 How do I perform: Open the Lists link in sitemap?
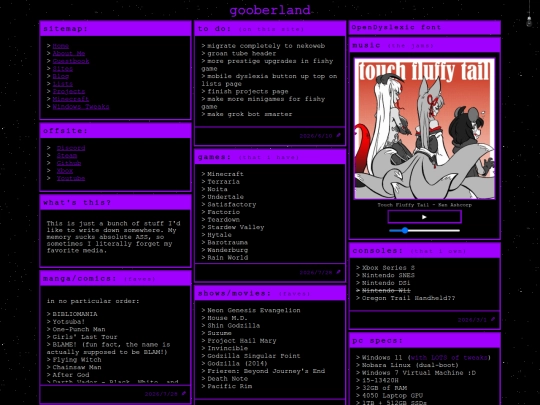click(63, 84)
